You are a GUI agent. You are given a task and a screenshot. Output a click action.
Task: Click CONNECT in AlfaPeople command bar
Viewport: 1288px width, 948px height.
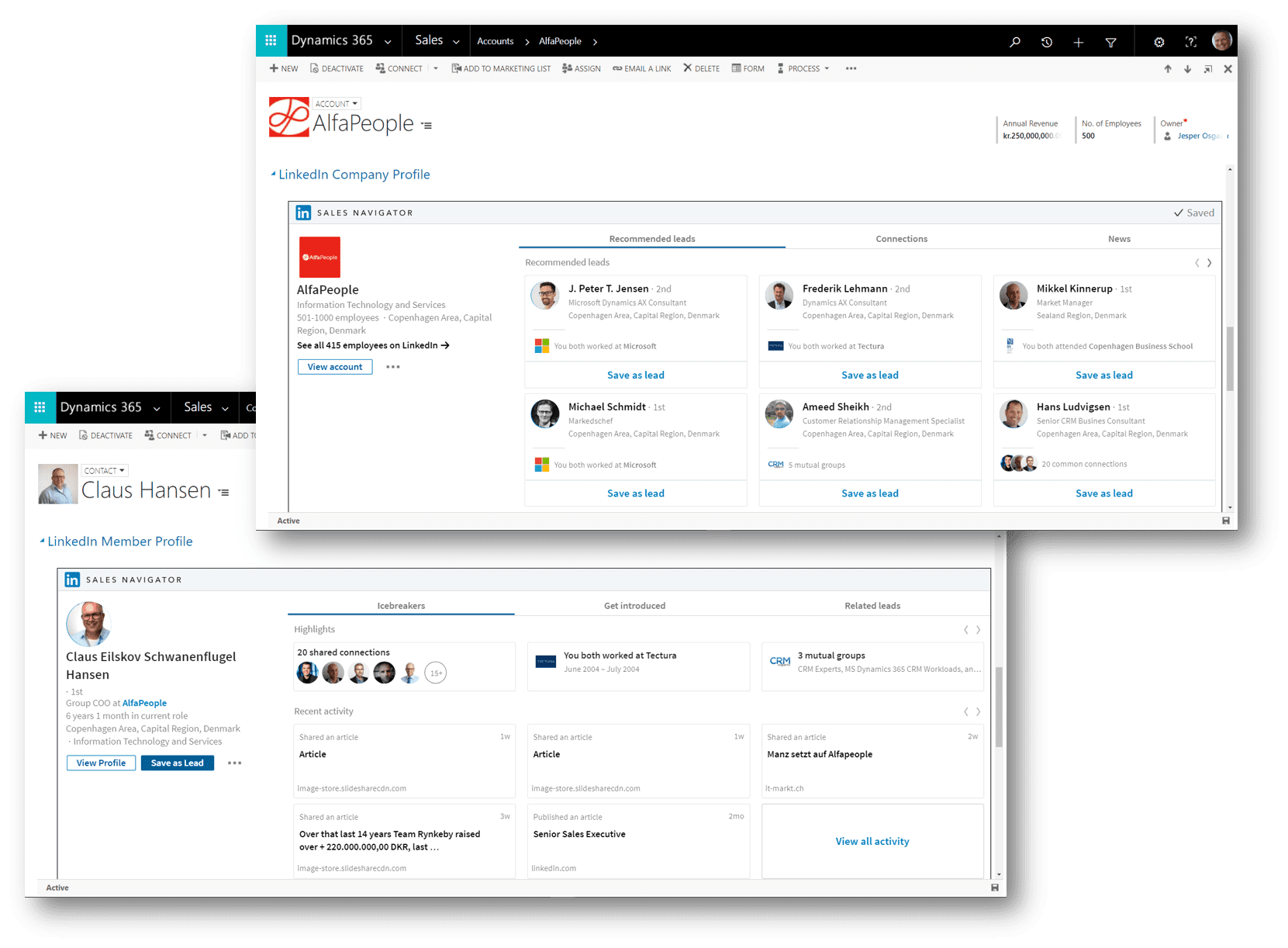tap(399, 68)
